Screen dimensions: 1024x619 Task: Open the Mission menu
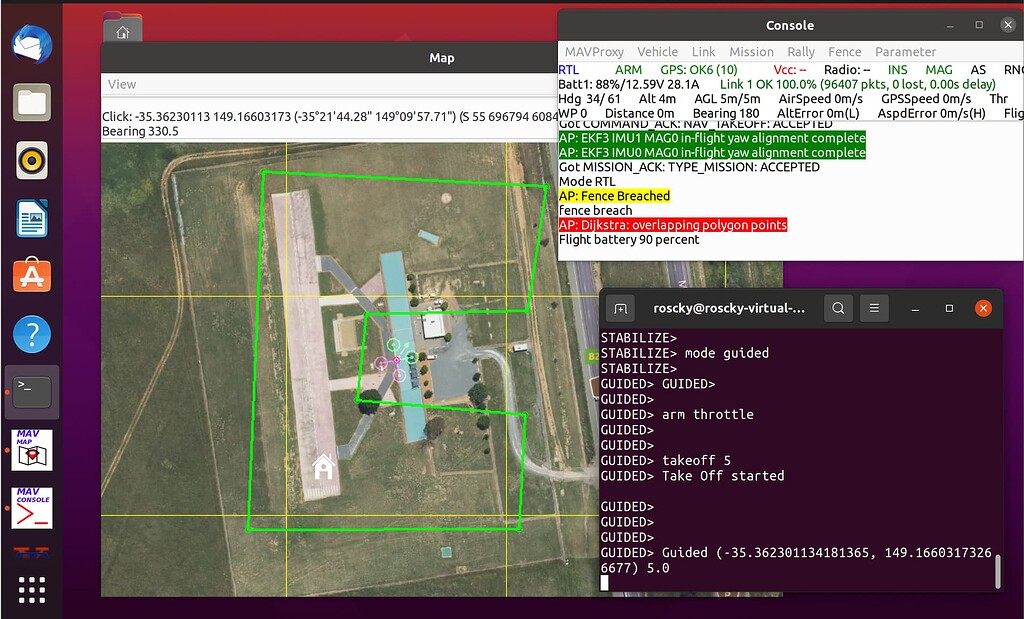[751, 51]
